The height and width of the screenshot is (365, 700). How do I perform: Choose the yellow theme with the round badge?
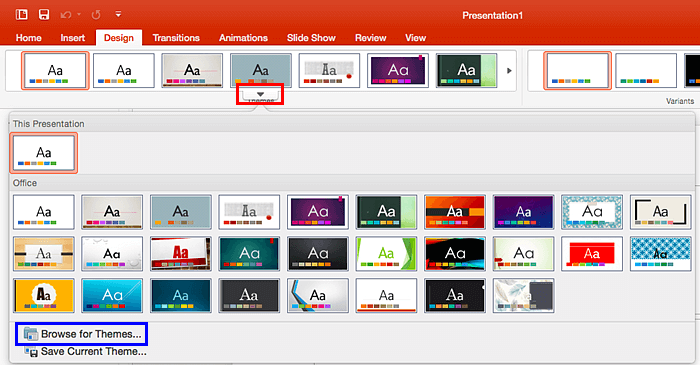coord(44,295)
